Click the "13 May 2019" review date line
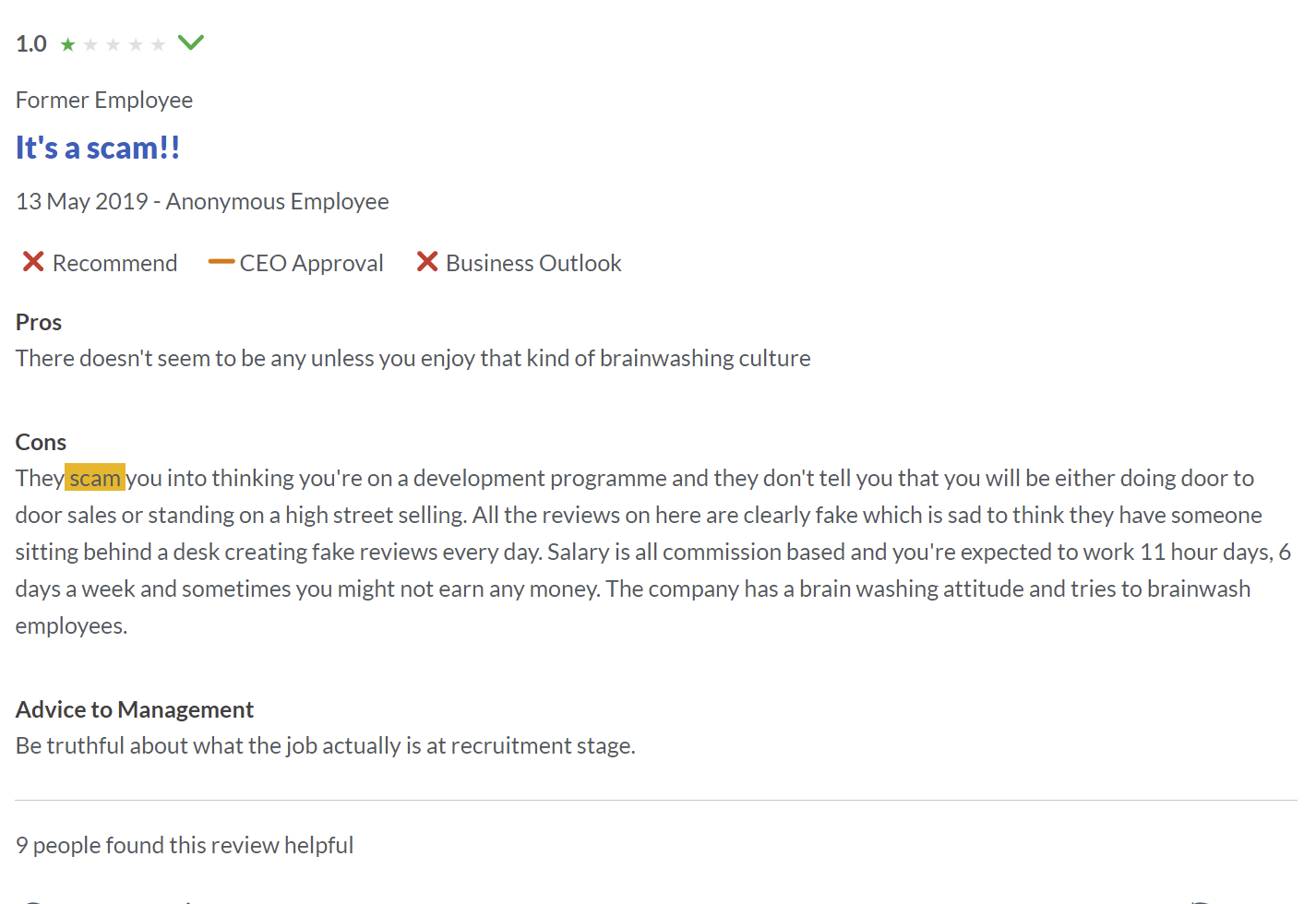The height and width of the screenshot is (904, 1316). pyautogui.click(x=82, y=201)
